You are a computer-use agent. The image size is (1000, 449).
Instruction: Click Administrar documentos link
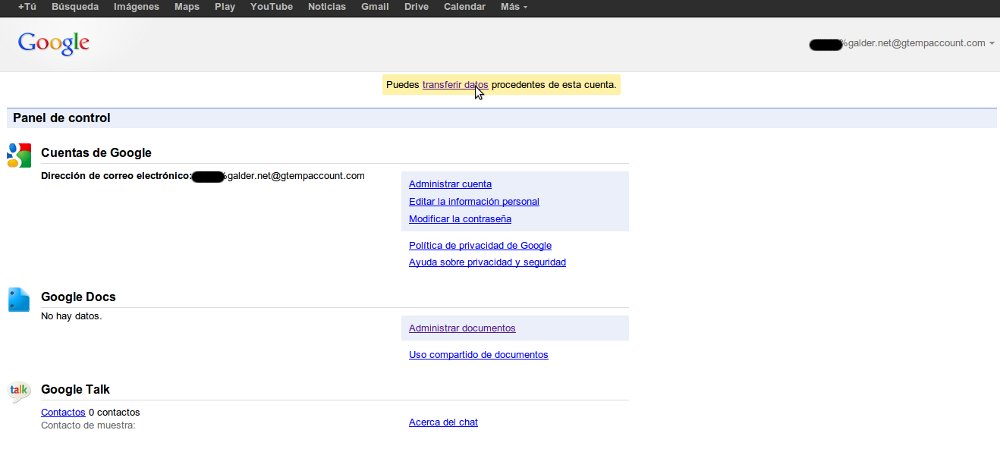[x=462, y=328]
